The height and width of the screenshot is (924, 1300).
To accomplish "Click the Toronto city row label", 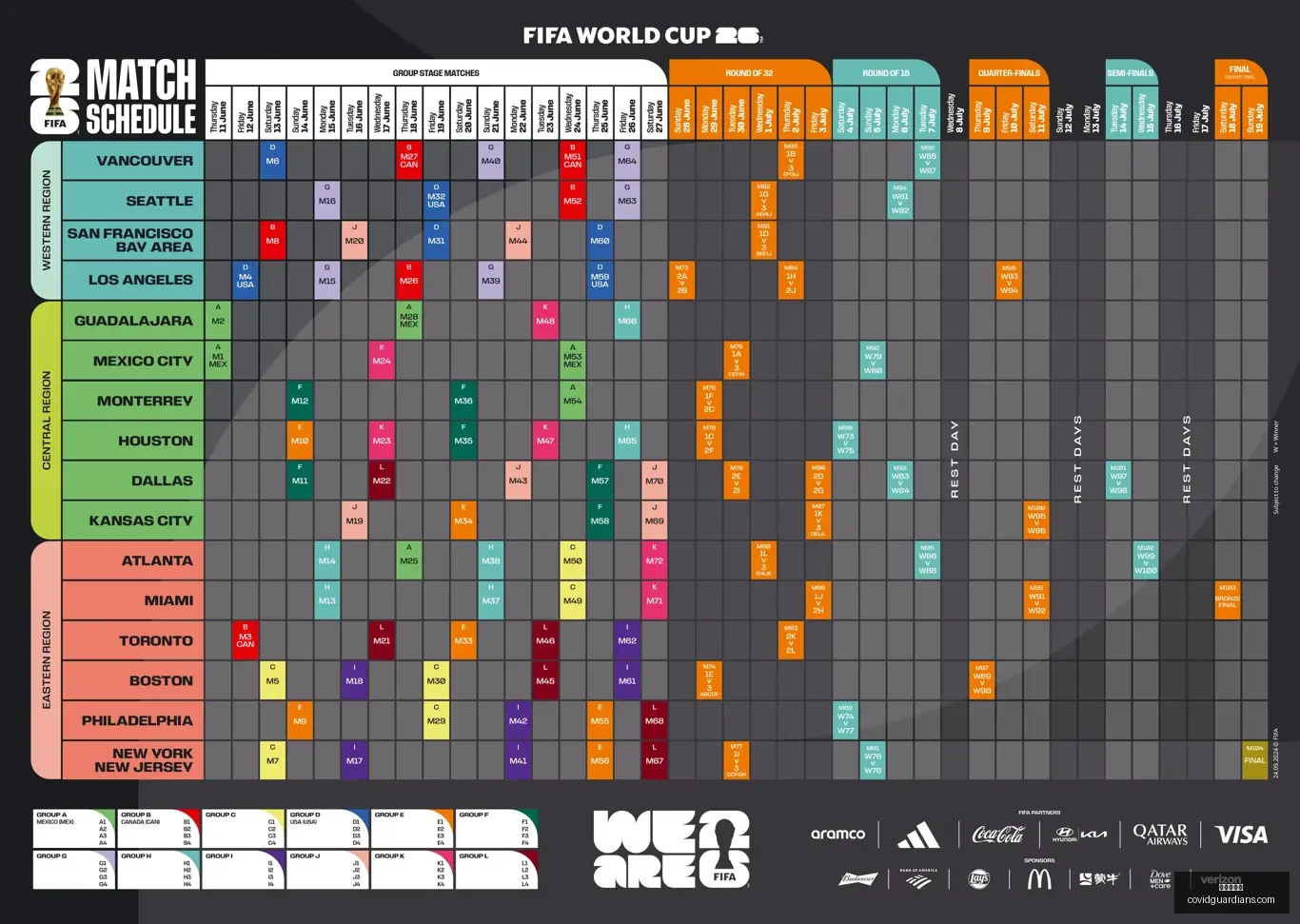I will click(x=133, y=640).
